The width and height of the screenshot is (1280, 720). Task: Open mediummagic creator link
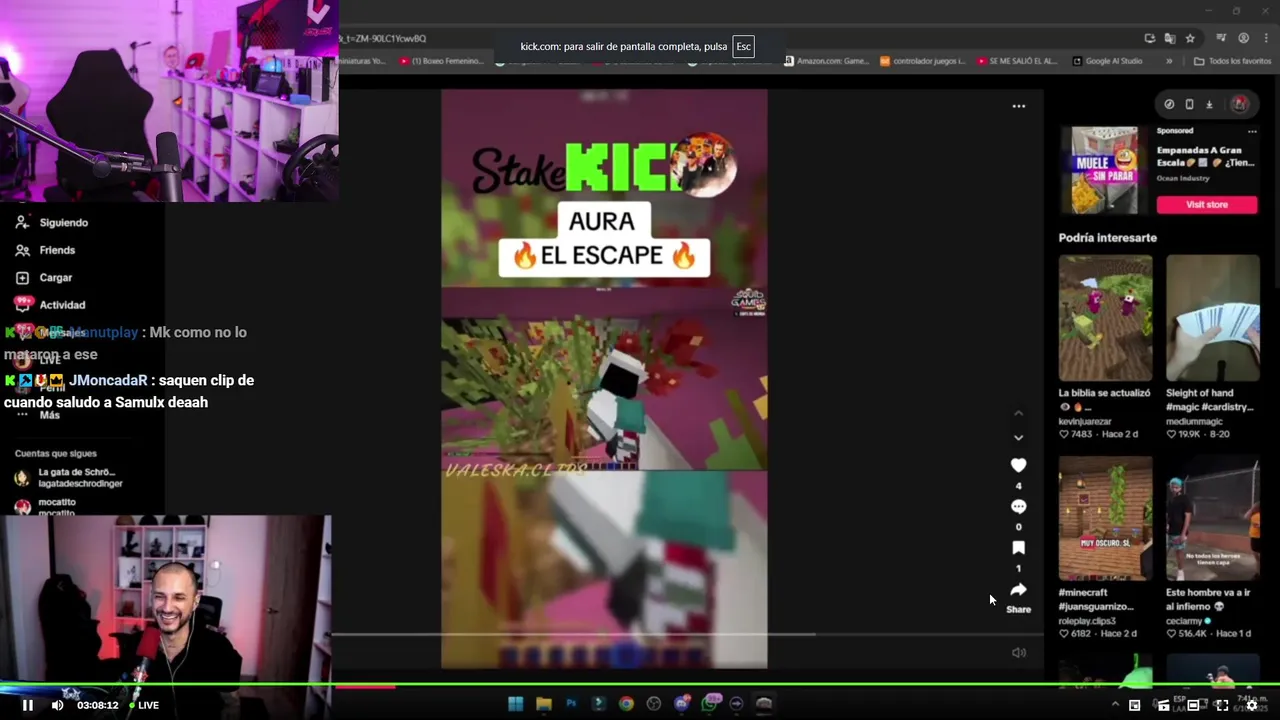pyautogui.click(x=1196, y=421)
